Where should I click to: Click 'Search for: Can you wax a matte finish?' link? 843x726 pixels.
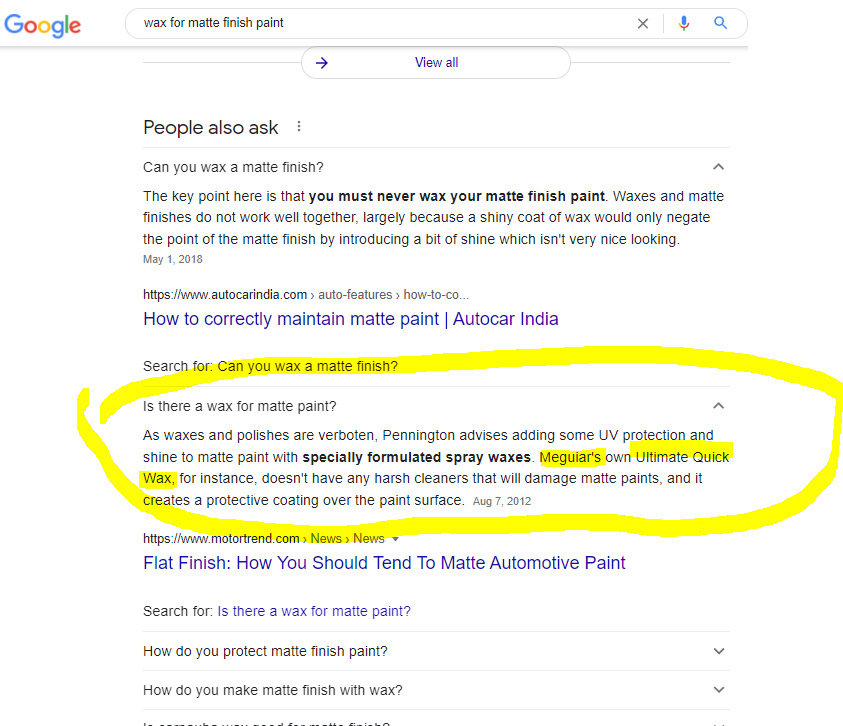pos(308,366)
